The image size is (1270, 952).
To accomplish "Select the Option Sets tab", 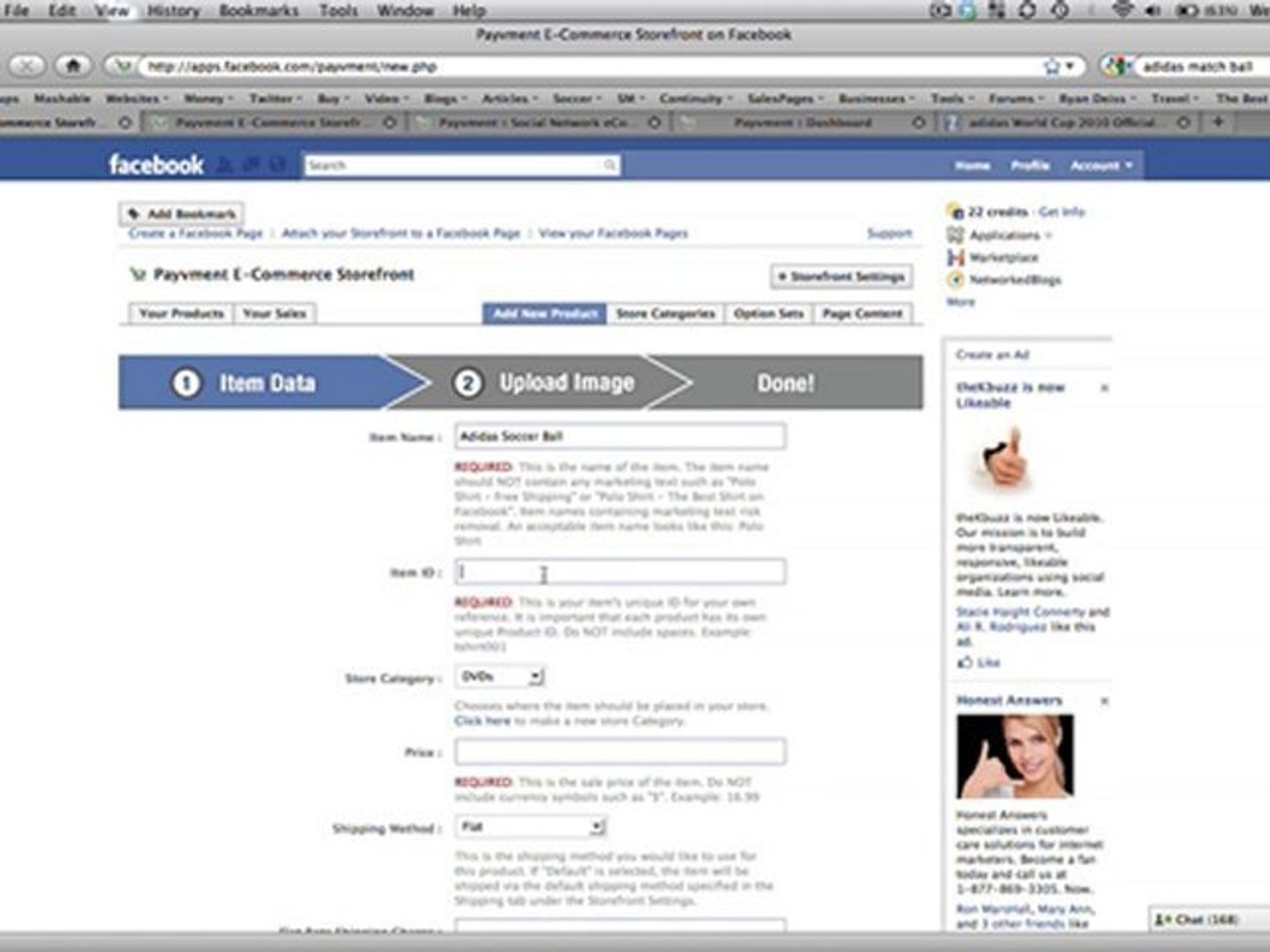I will 768,313.
